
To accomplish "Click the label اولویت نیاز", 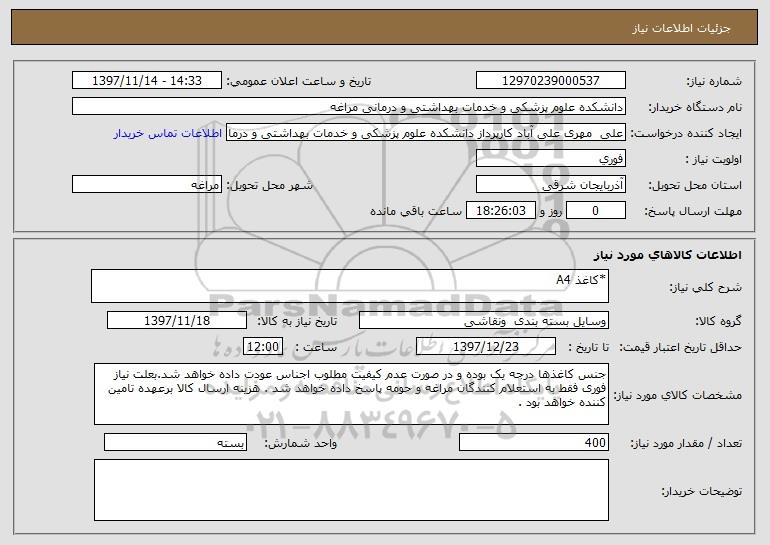I will pyautogui.click(x=714, y=159).
